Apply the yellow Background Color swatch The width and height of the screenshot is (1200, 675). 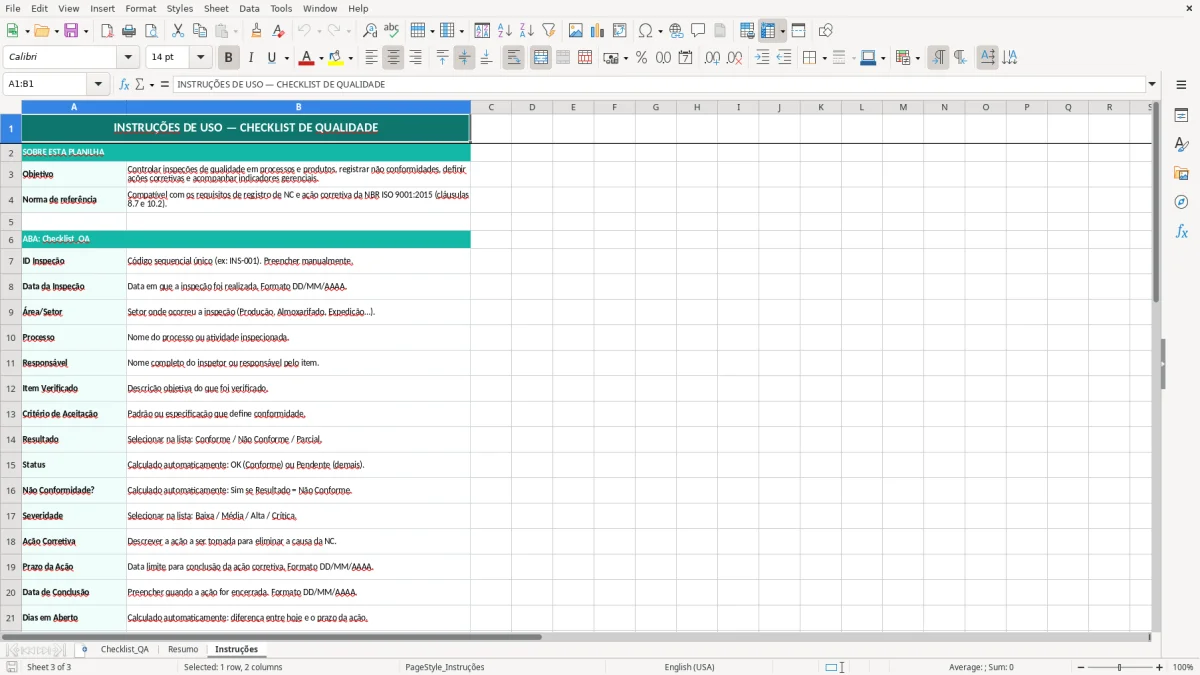336,58
